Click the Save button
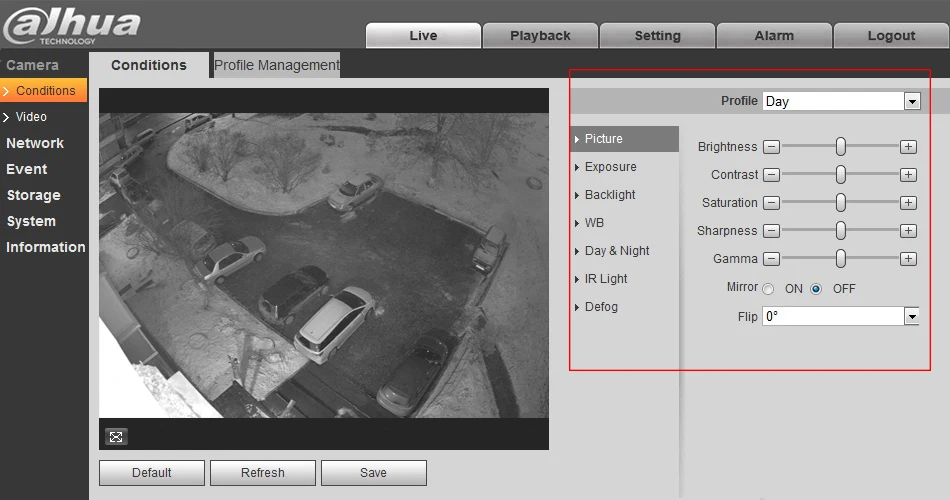950x500 pixels. 373,473
